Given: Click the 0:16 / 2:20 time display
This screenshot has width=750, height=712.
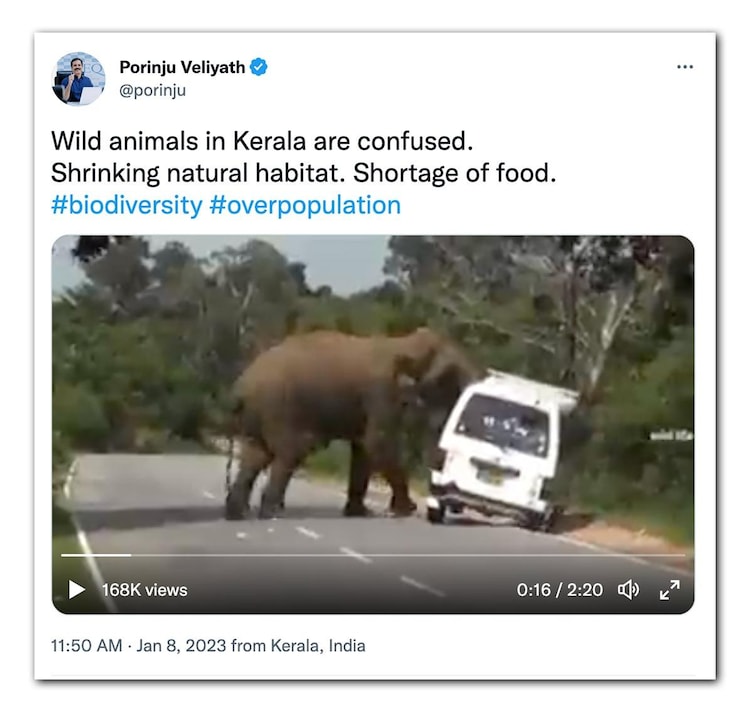Looking at the screenshot, I should tap(559, 590).
